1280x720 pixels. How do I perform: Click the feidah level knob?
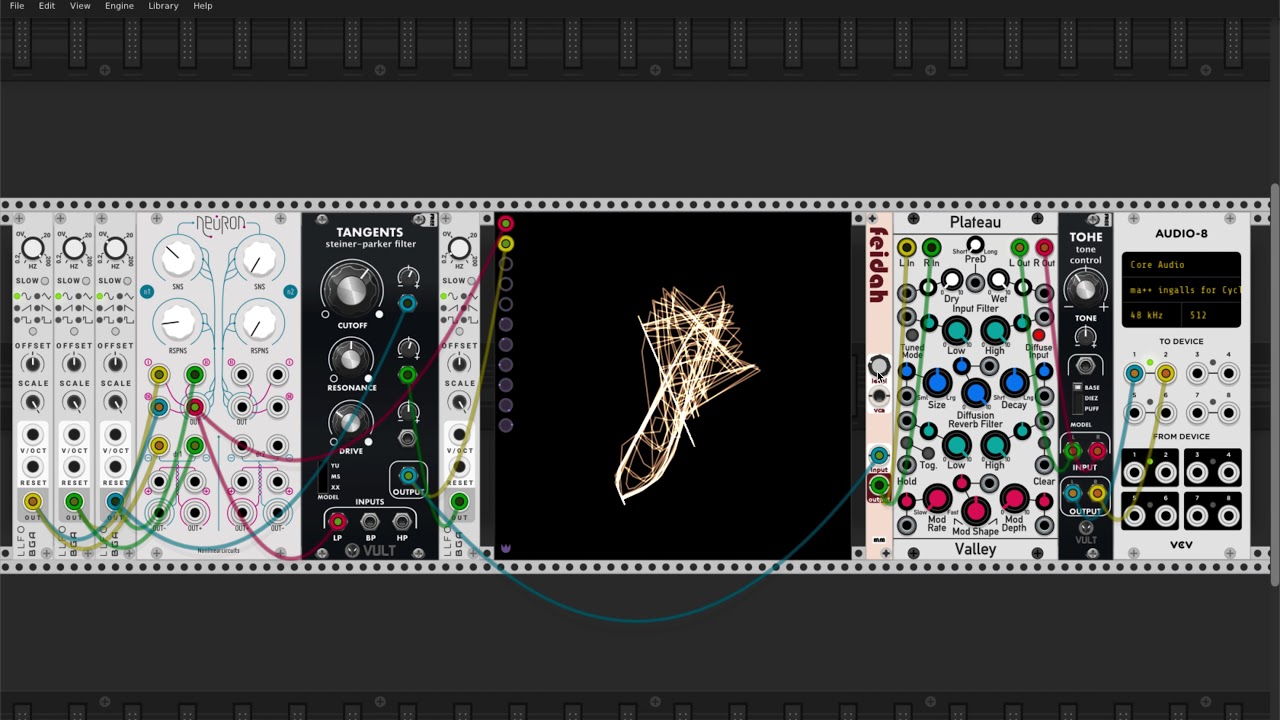click(x=879, y=366)
